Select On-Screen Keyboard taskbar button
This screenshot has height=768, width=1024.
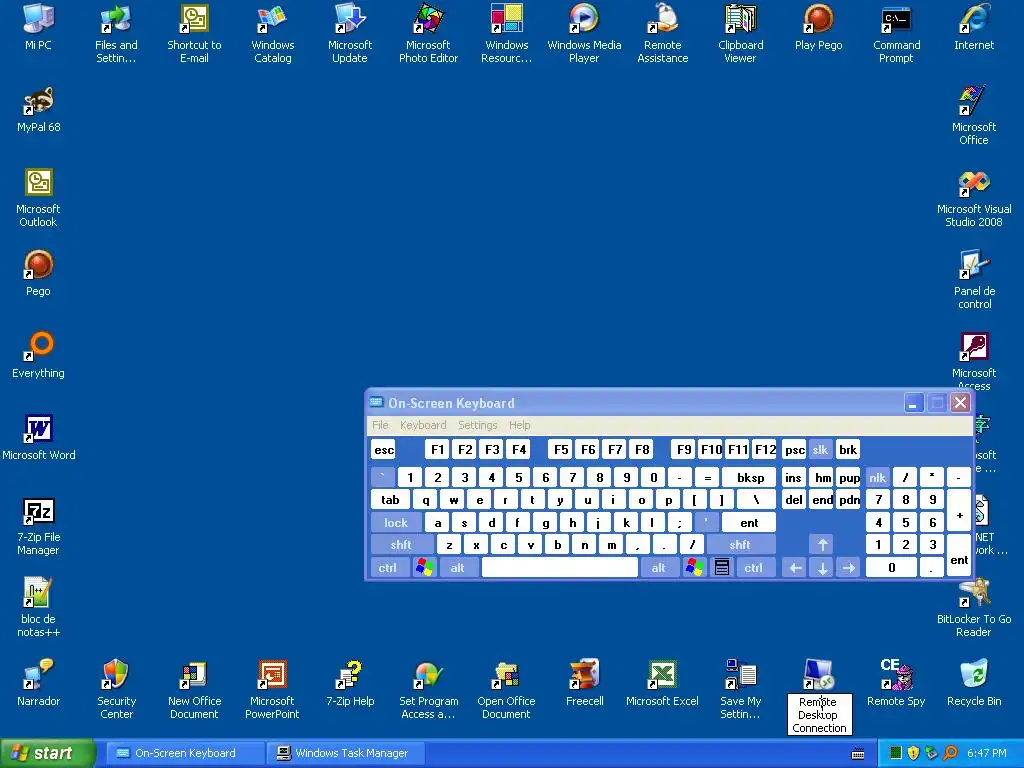click(185, 753)
